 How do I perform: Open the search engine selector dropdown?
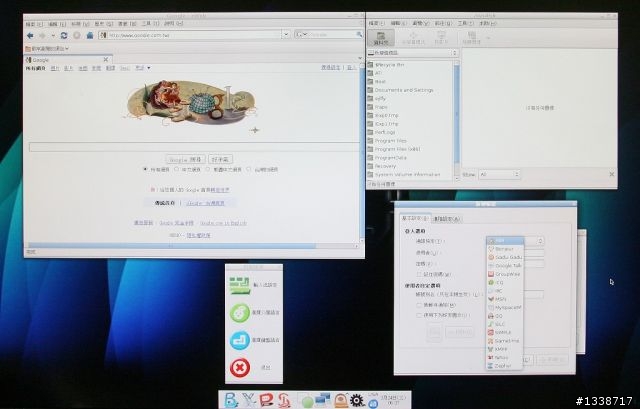click(x=301, y=35)
